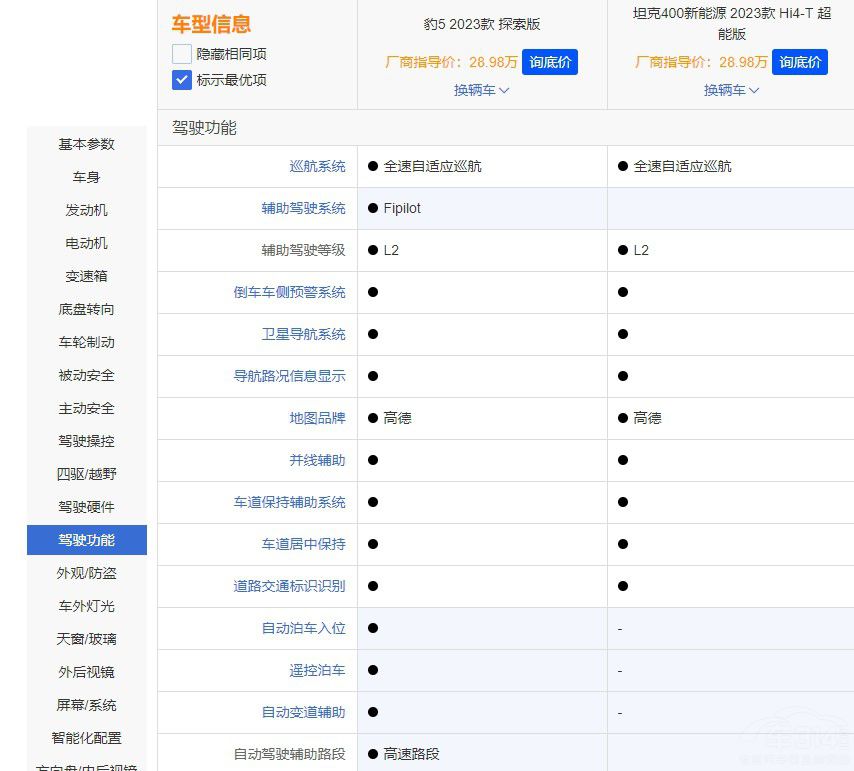This screenshot has height=771, width=854.
Task: Uncheck the 标示最优项 checkbox
Action: click(182, 80)
